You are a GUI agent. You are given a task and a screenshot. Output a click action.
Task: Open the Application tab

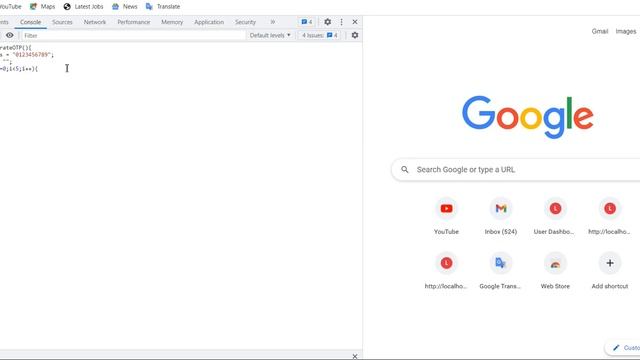click(x=209, y=22)
